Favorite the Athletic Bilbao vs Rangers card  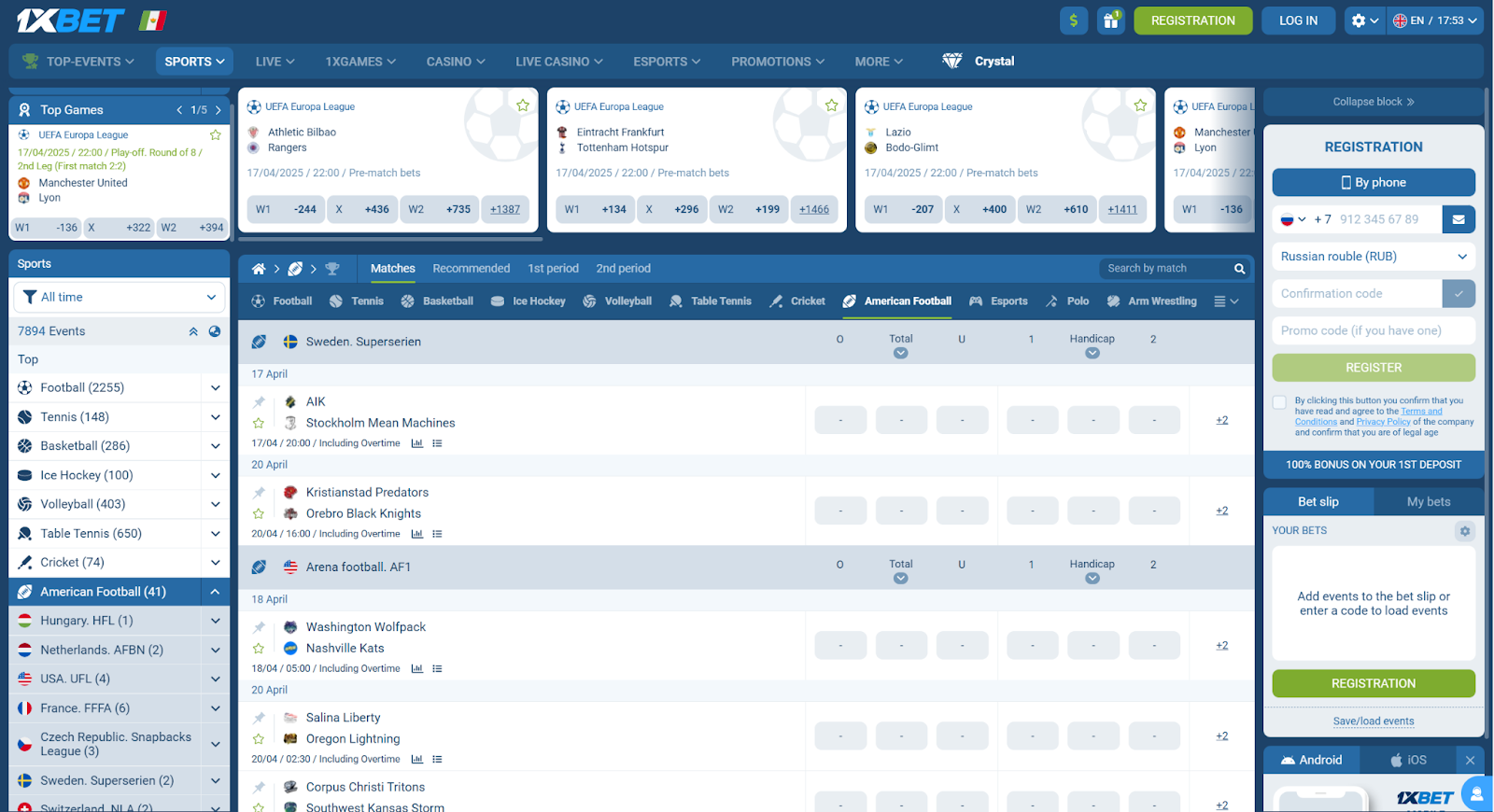pyautogui.click(x=523, y=105)
